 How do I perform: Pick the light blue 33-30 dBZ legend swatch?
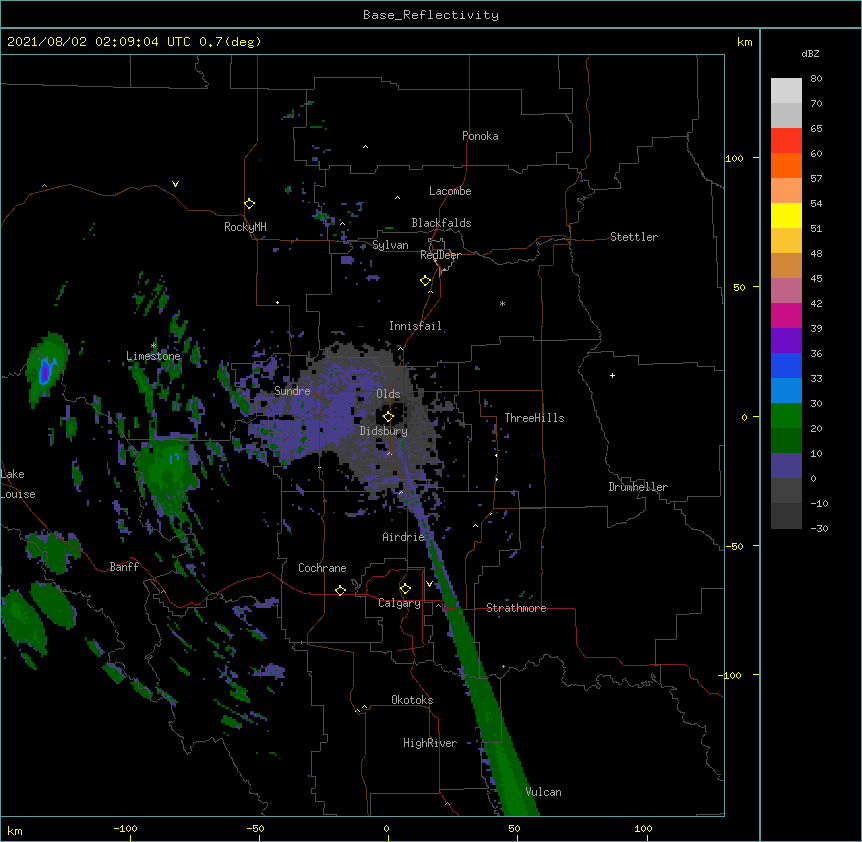tap(786, 391)
